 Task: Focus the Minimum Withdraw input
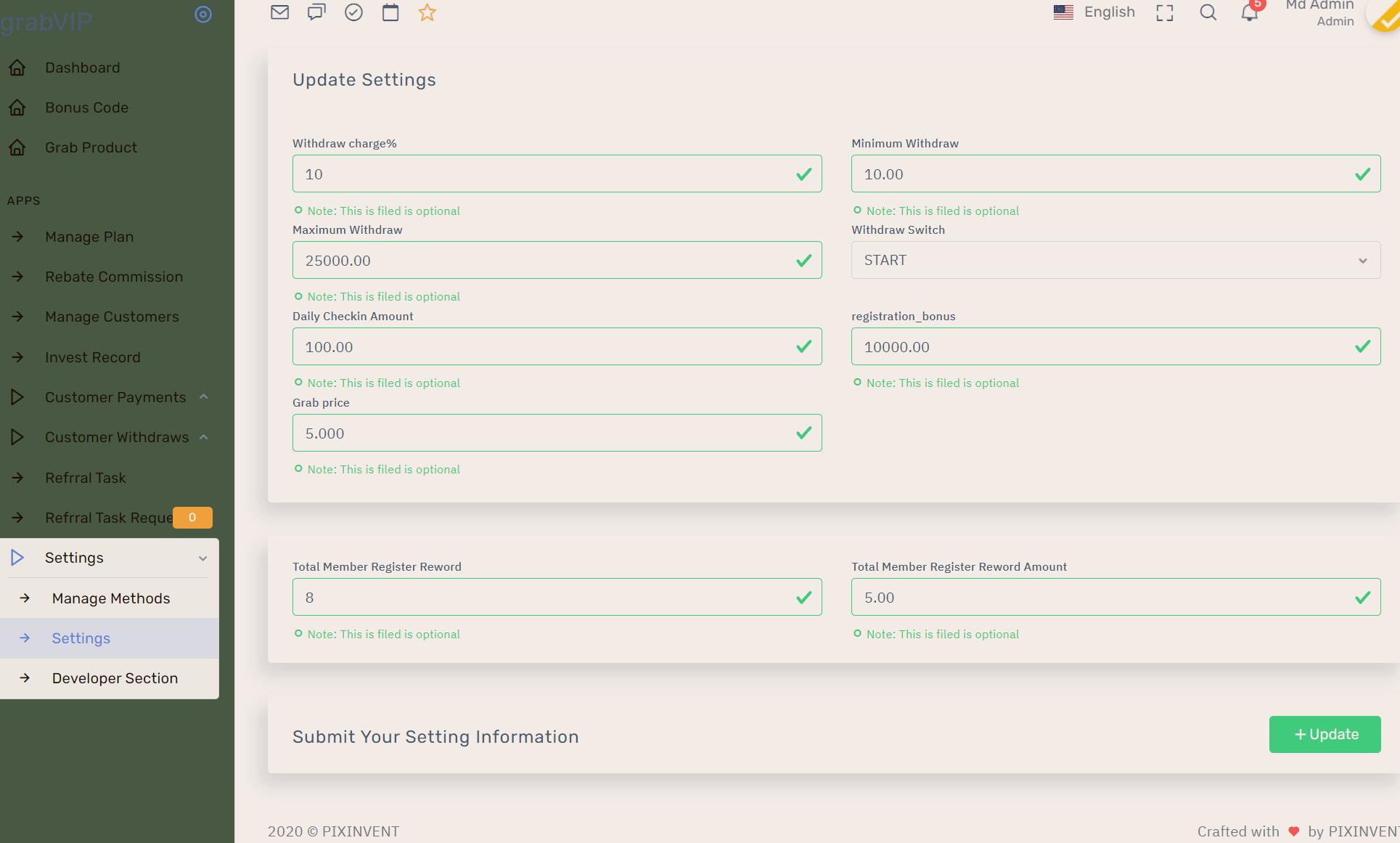click(x=1116, y=174)
